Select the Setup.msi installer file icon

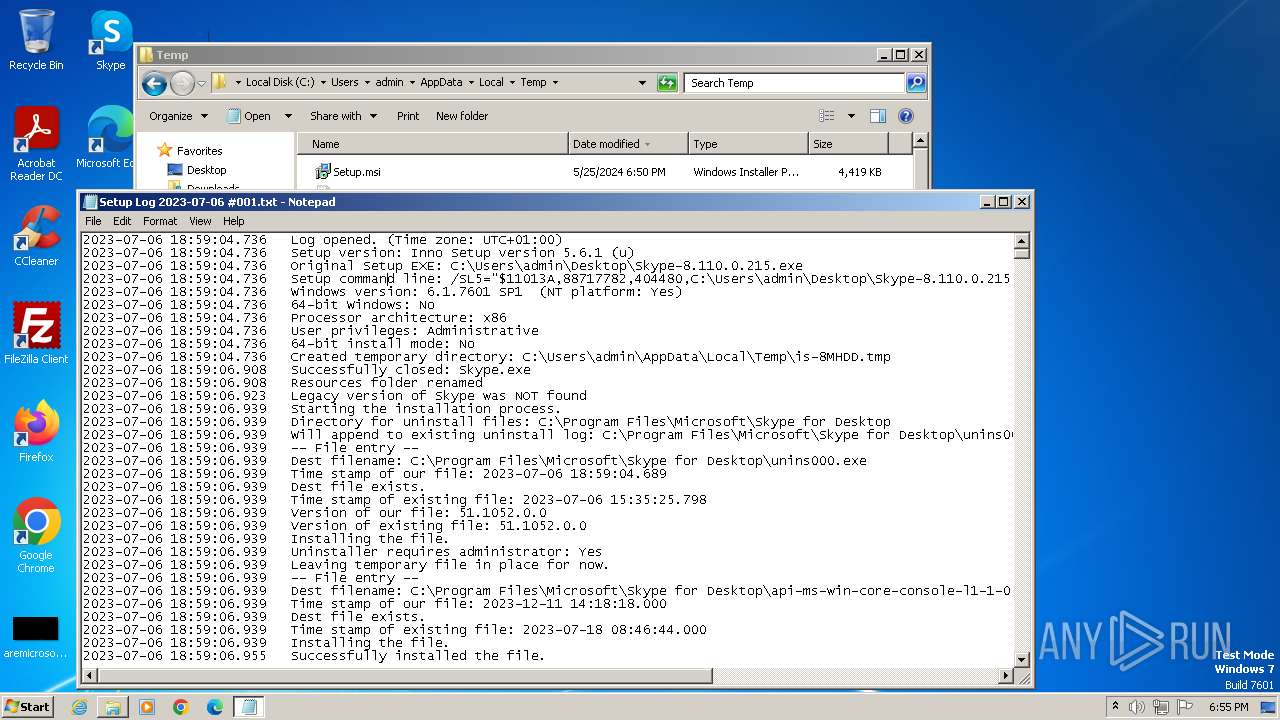323,172
